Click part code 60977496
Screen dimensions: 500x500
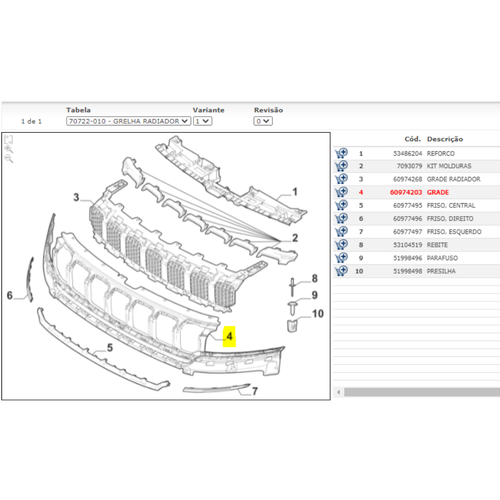[407, 219]
